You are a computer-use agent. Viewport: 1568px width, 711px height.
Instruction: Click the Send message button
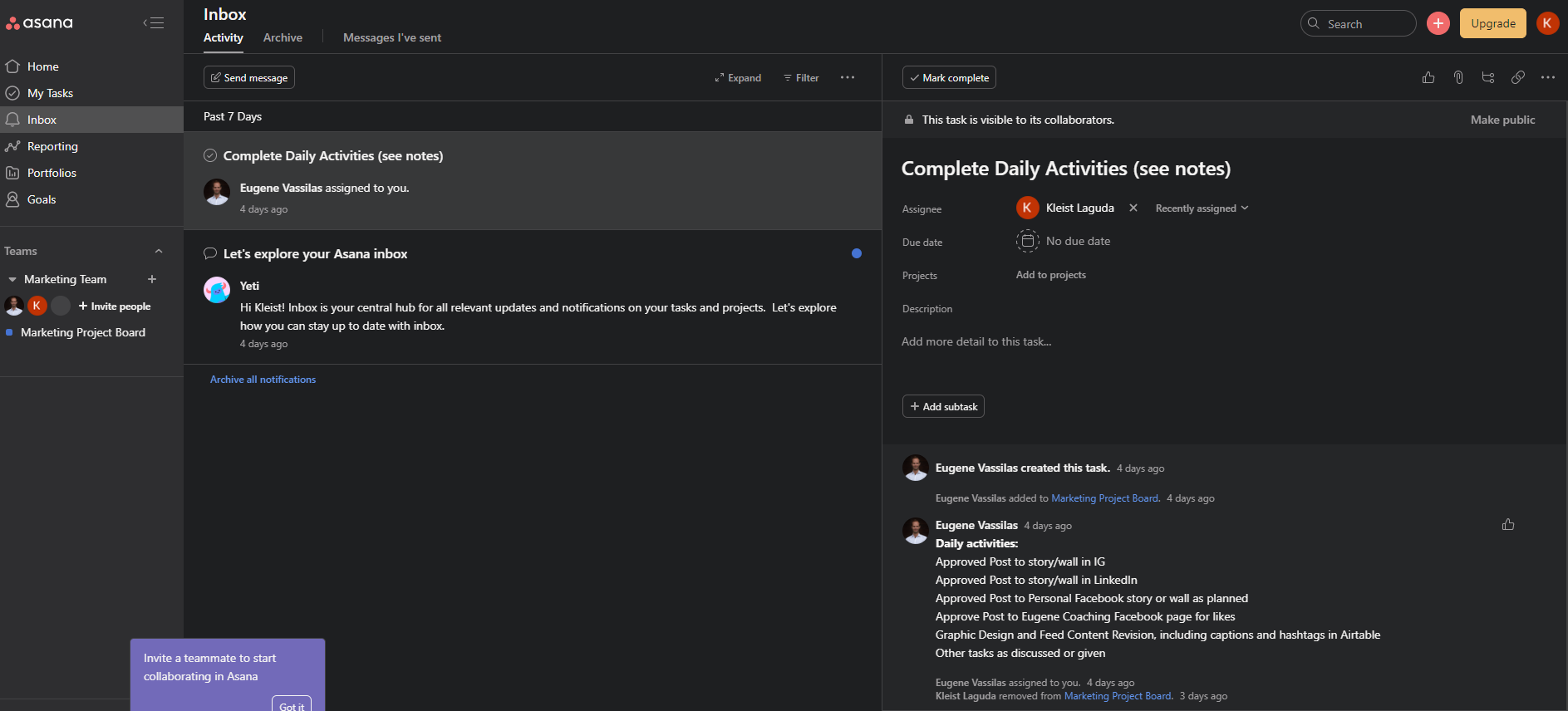point(249,77)
